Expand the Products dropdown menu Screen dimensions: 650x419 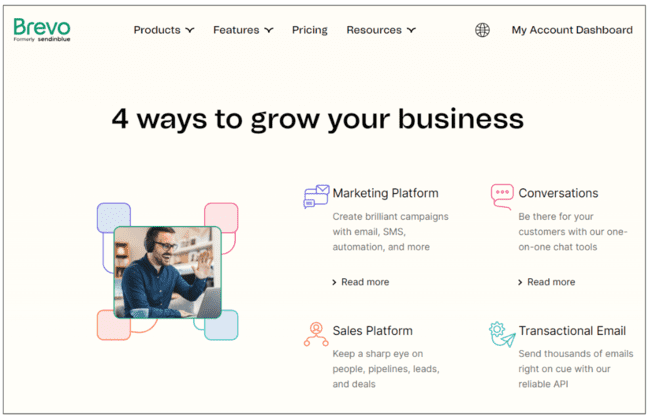coord(164,30)
